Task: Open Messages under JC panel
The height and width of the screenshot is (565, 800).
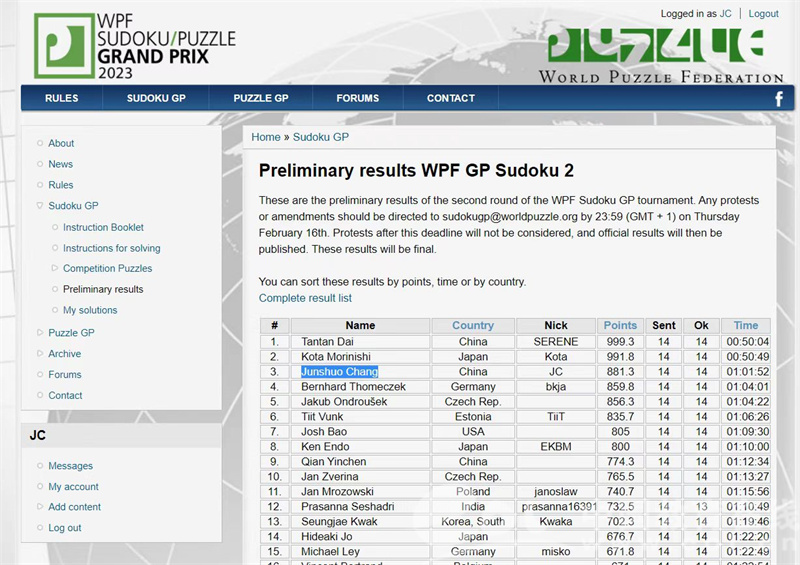Action: [x=70, y=466]
